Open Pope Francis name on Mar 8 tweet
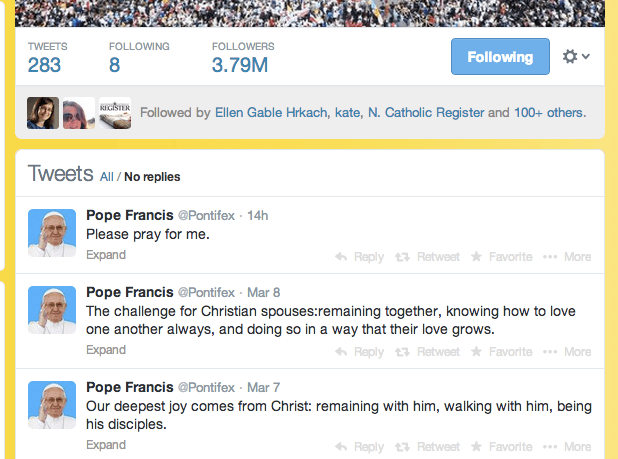 pos(130,292)
